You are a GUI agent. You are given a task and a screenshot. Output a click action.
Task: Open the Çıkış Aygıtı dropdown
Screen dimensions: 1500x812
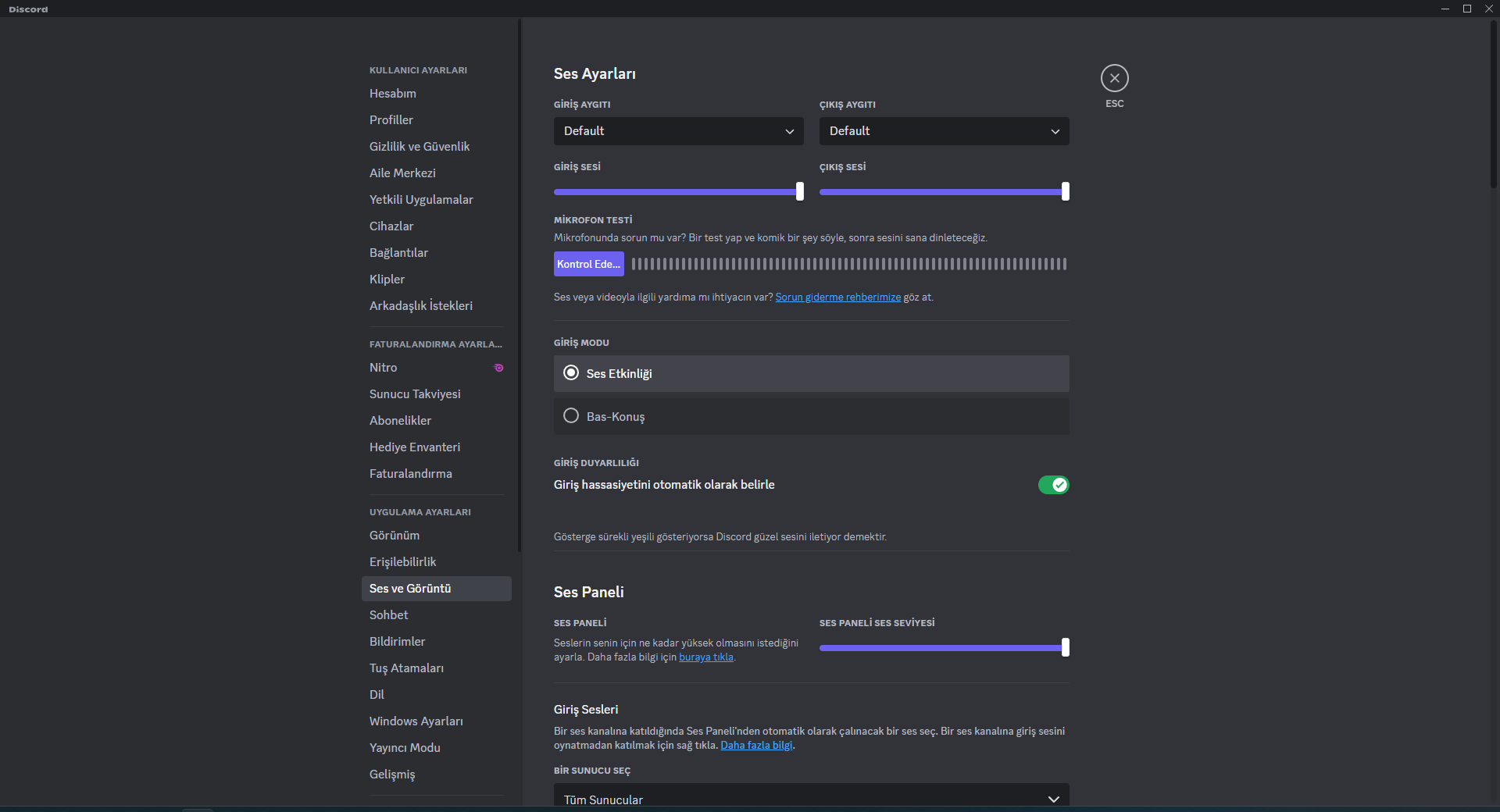coord(944,131)
